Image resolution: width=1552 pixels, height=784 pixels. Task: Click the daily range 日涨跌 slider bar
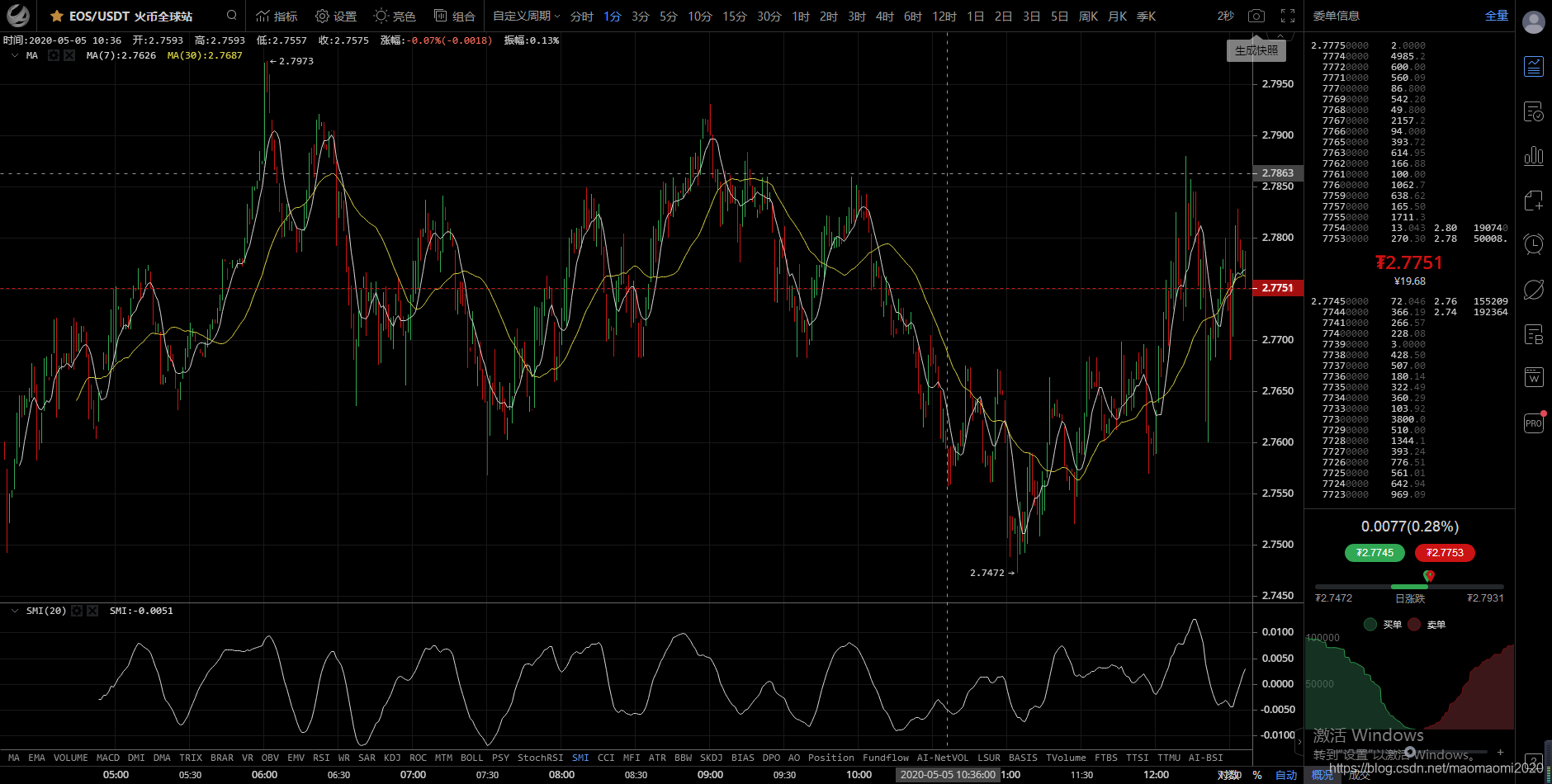(x=1409, y=587)
